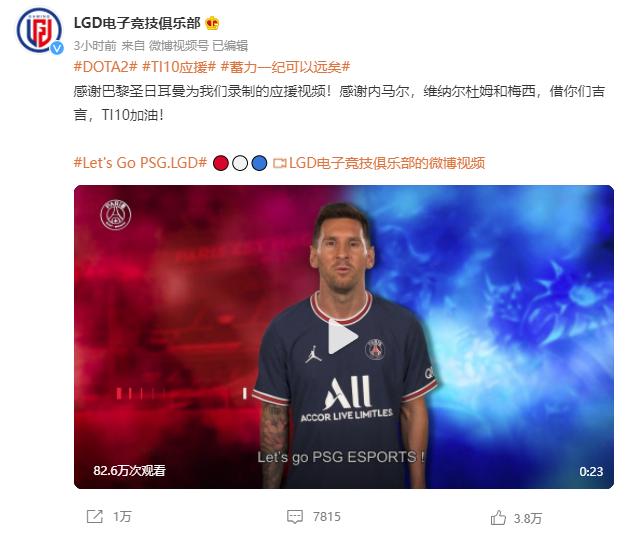The height and width of the screenshot is (535, 628).
Task: Like the post with thumbs-up icon
Action: point(498,518)
